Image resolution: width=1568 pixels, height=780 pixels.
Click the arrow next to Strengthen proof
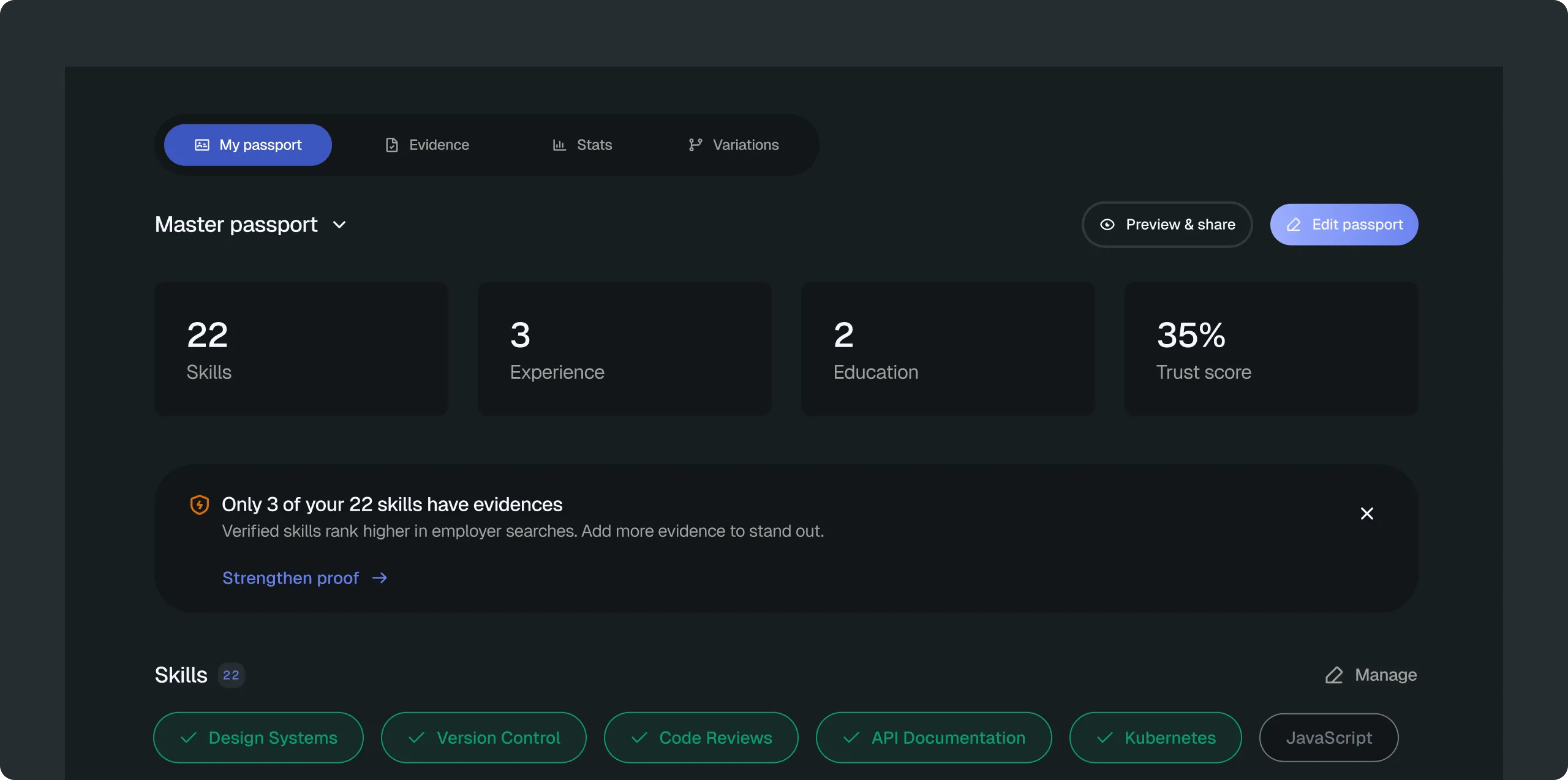coord(380,578)
